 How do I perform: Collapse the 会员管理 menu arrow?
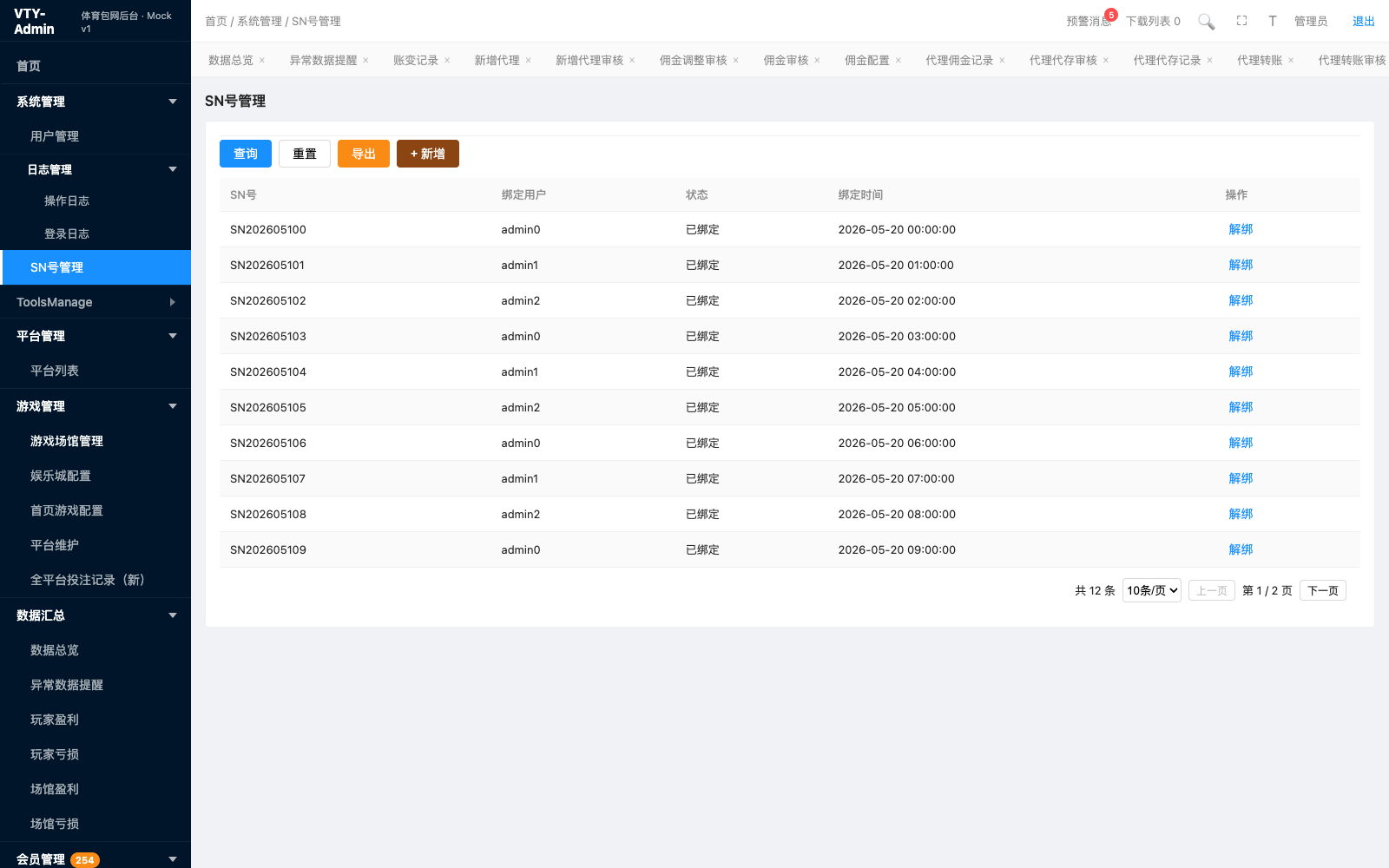(173, 859)
